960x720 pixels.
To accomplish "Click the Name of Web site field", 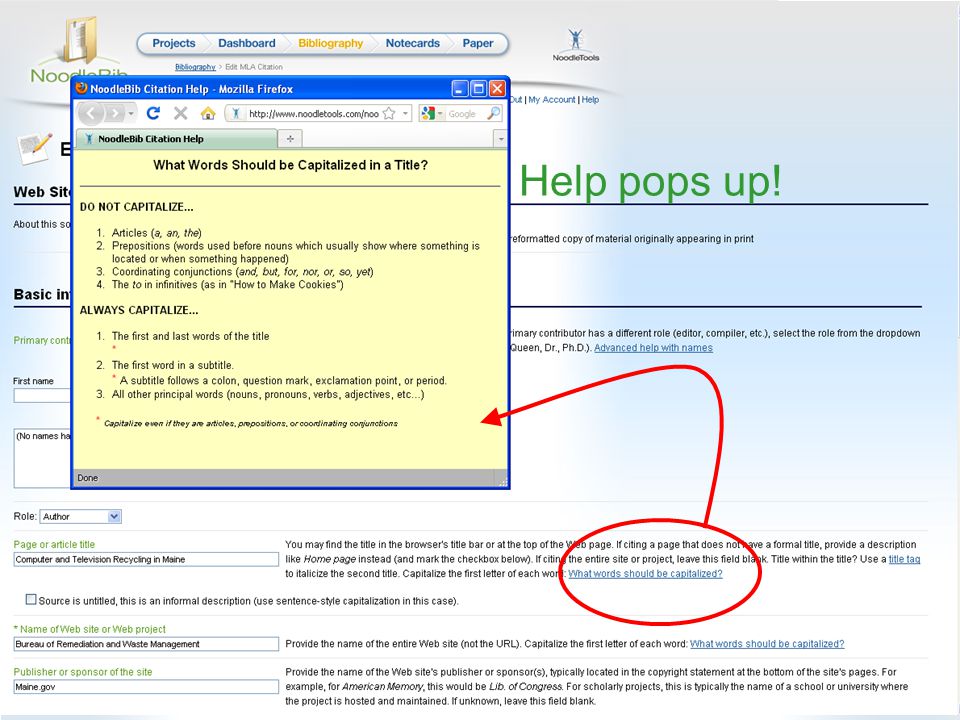I will click(146, 644).
